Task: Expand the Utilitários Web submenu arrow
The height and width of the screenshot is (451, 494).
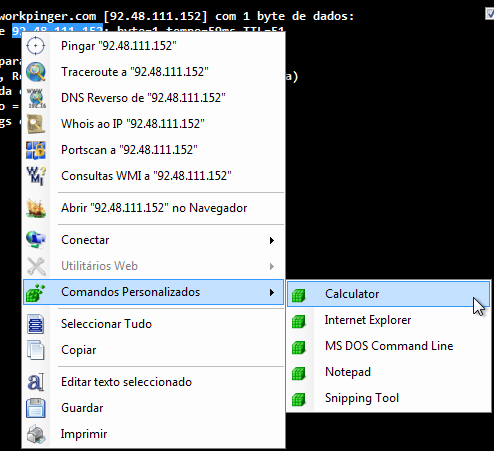Action: tap(272, 266)
